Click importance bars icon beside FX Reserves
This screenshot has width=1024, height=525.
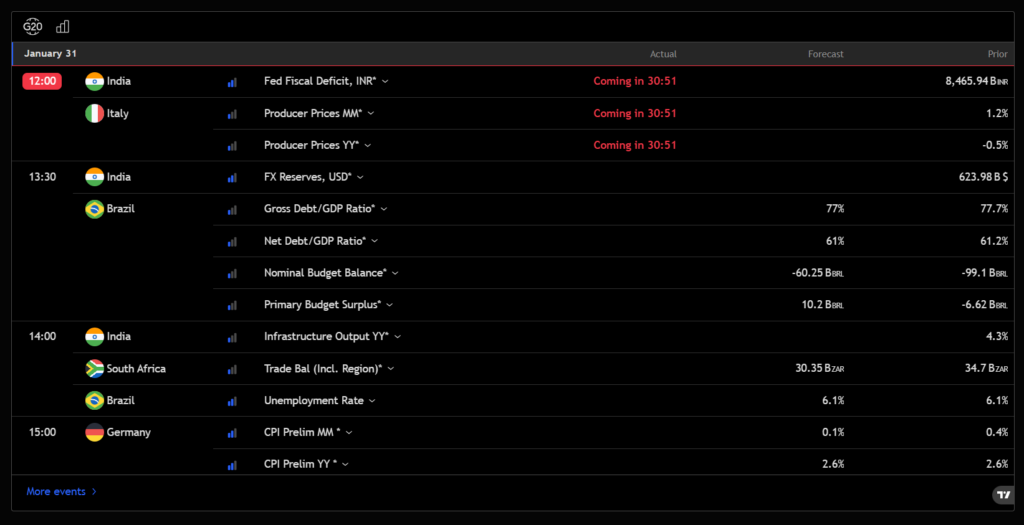pyautogui.click(x=232, y=178)
